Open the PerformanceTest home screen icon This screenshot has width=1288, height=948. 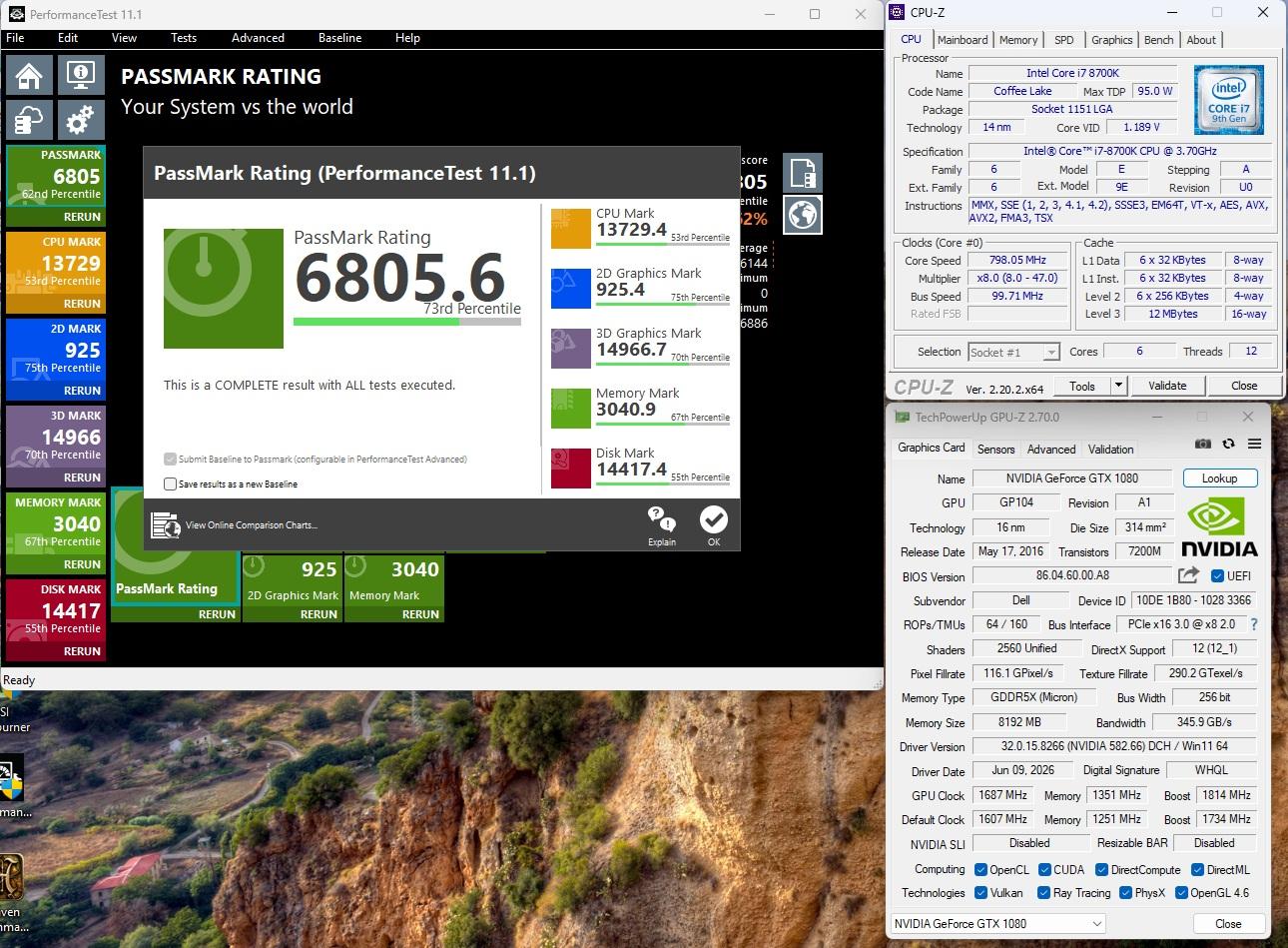(x=29, y=75)
